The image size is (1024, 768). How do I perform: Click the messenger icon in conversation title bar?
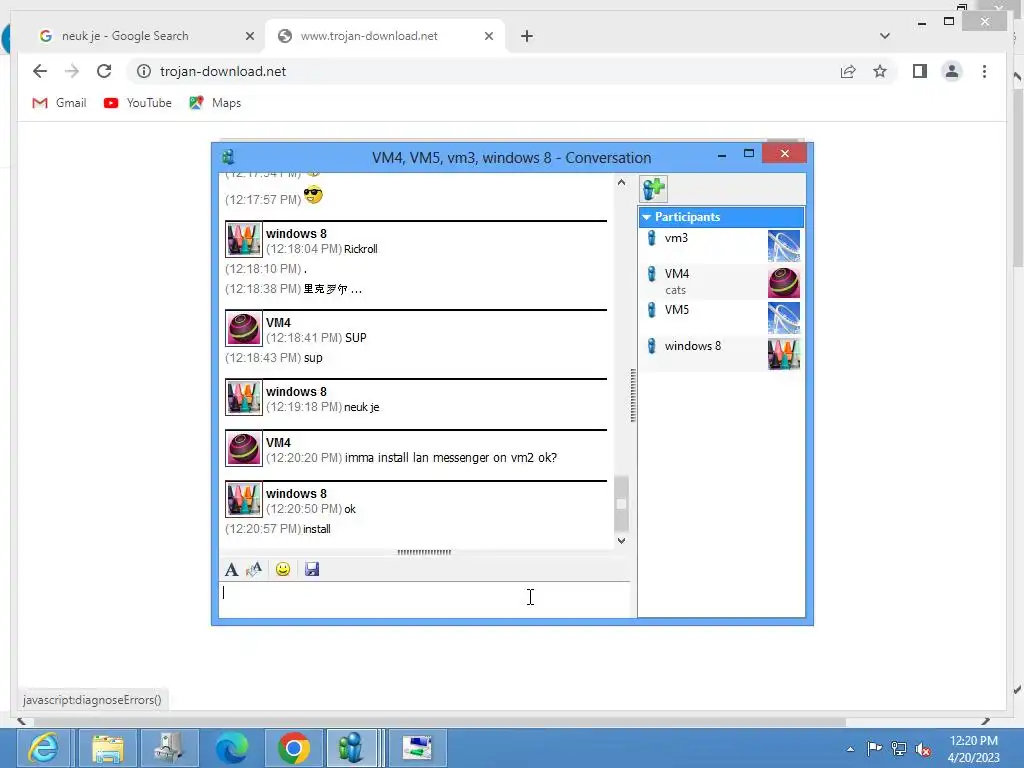click(229, 157)
